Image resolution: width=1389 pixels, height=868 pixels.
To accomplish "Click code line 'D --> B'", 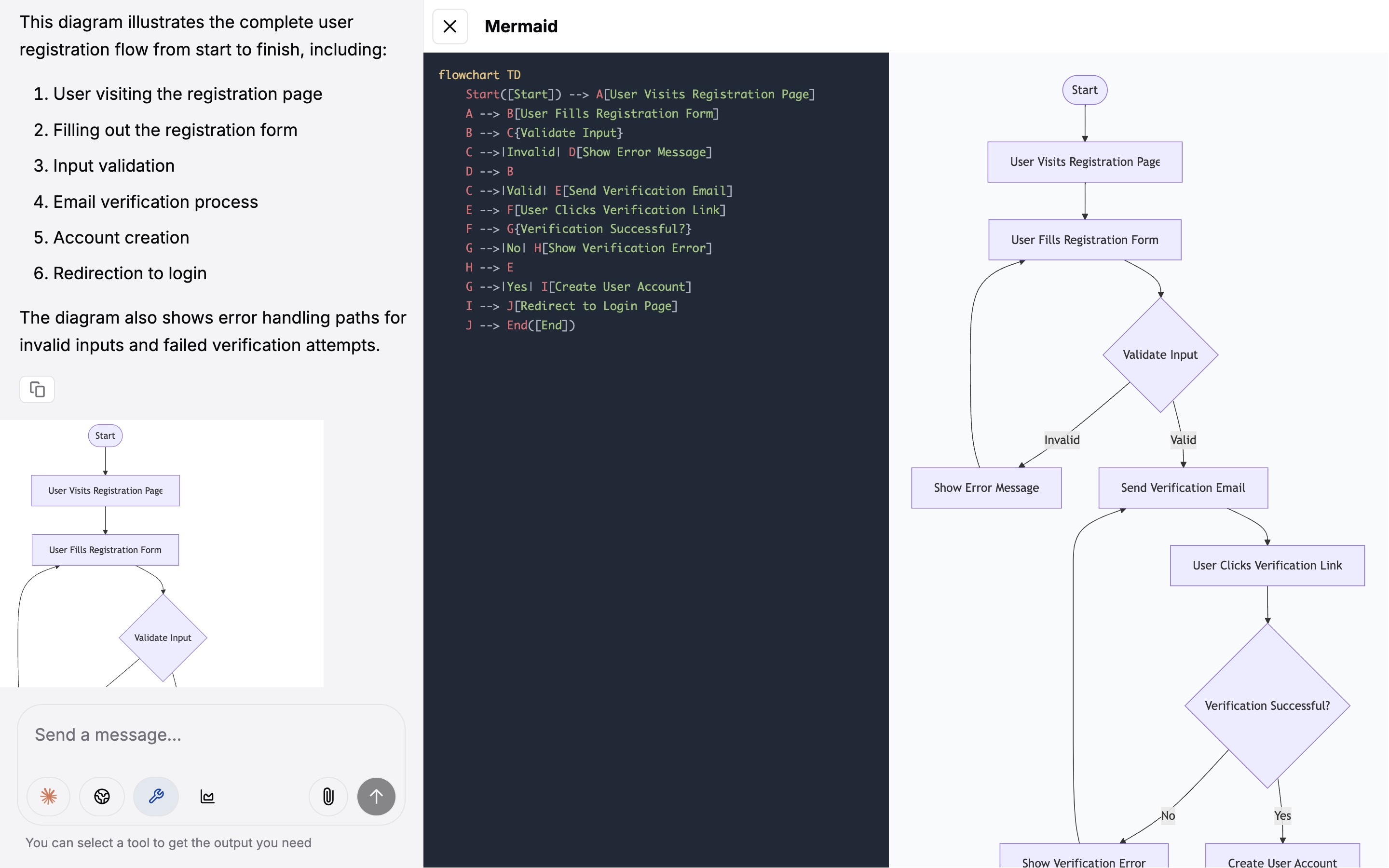I will (490, 172).
